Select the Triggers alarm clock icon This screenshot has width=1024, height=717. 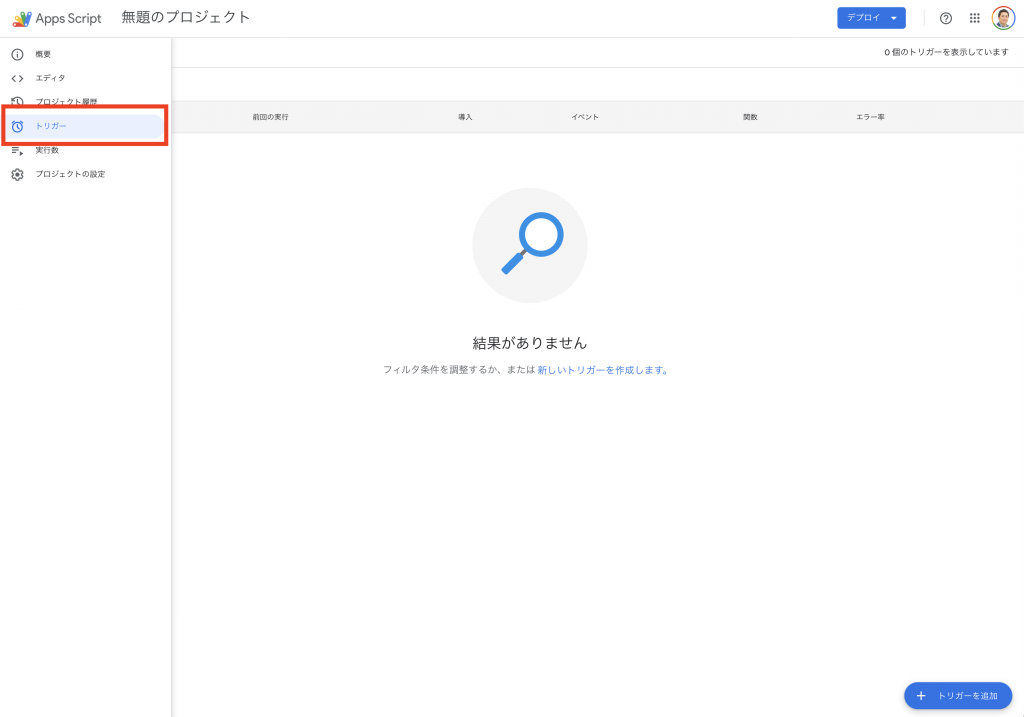(x=17, y=126)
